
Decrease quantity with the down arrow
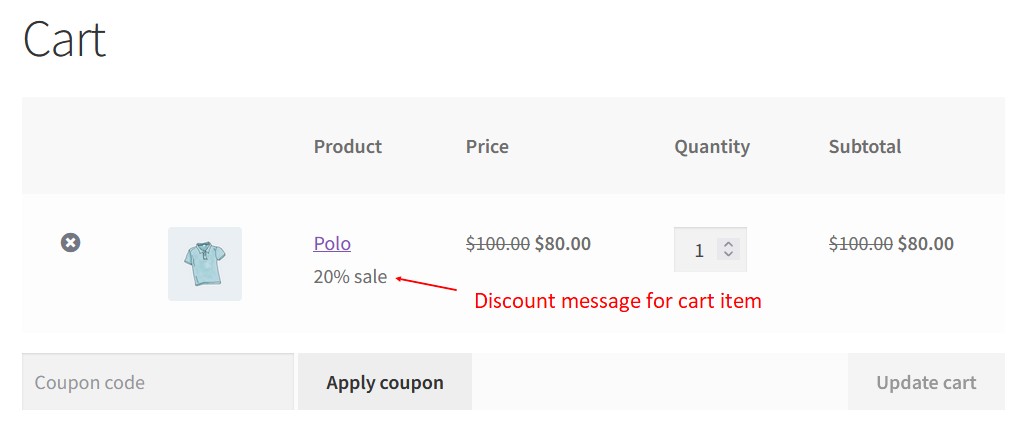click(x=728, y=254)
